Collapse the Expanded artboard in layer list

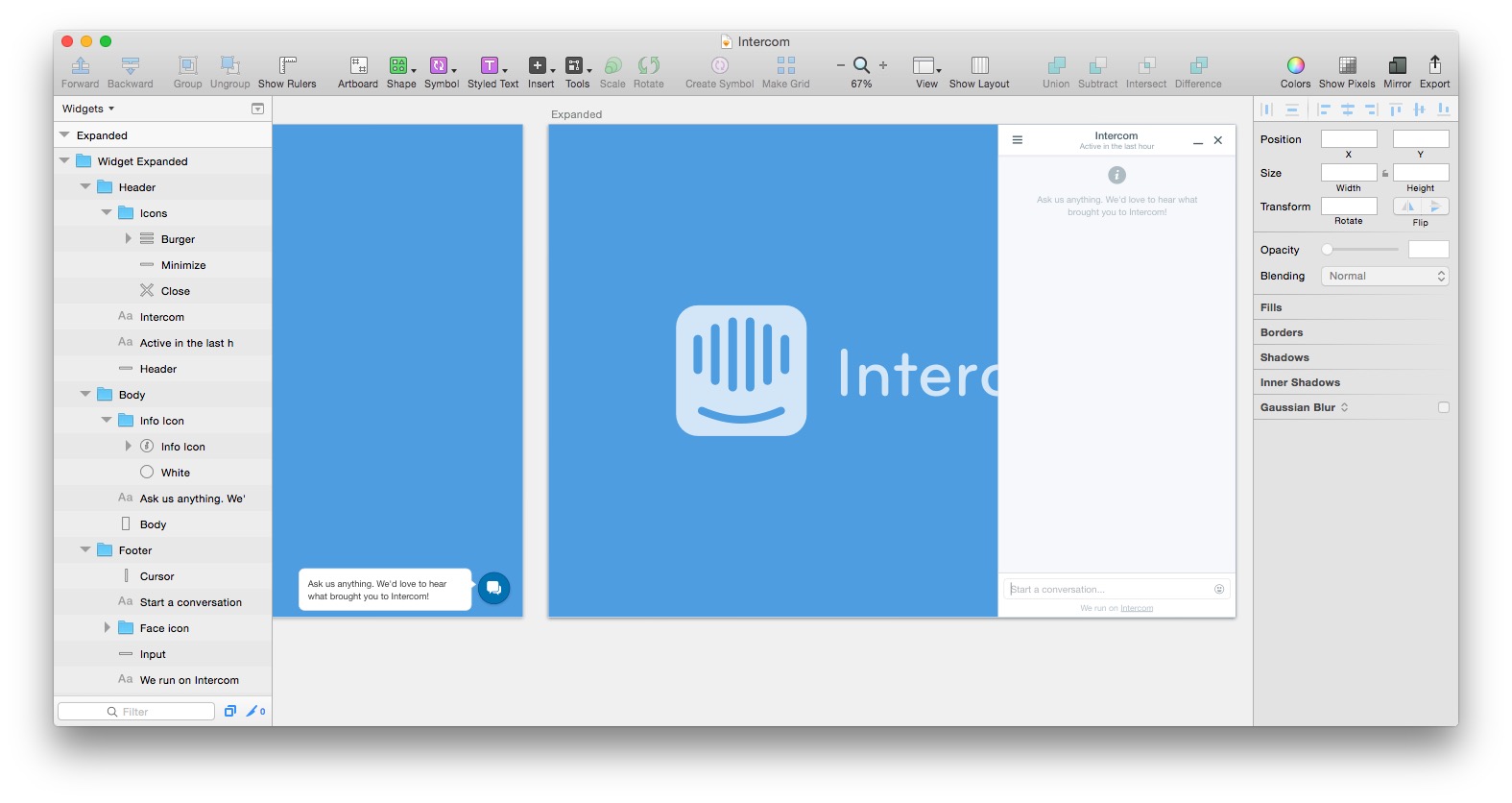point(64,135)
